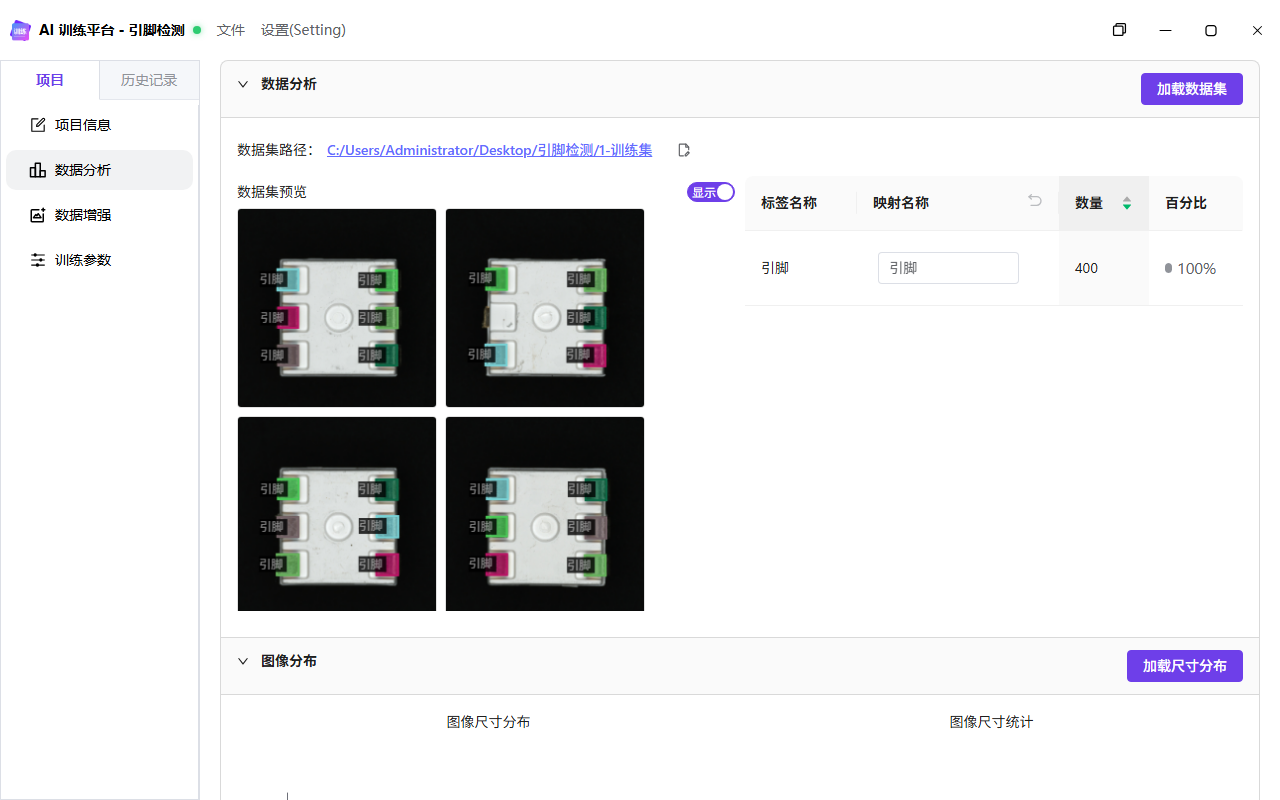Viewport: 1280px width, 800px height.
Task: Go to 数据增强 in the sidebar
Action: point(99,215)
